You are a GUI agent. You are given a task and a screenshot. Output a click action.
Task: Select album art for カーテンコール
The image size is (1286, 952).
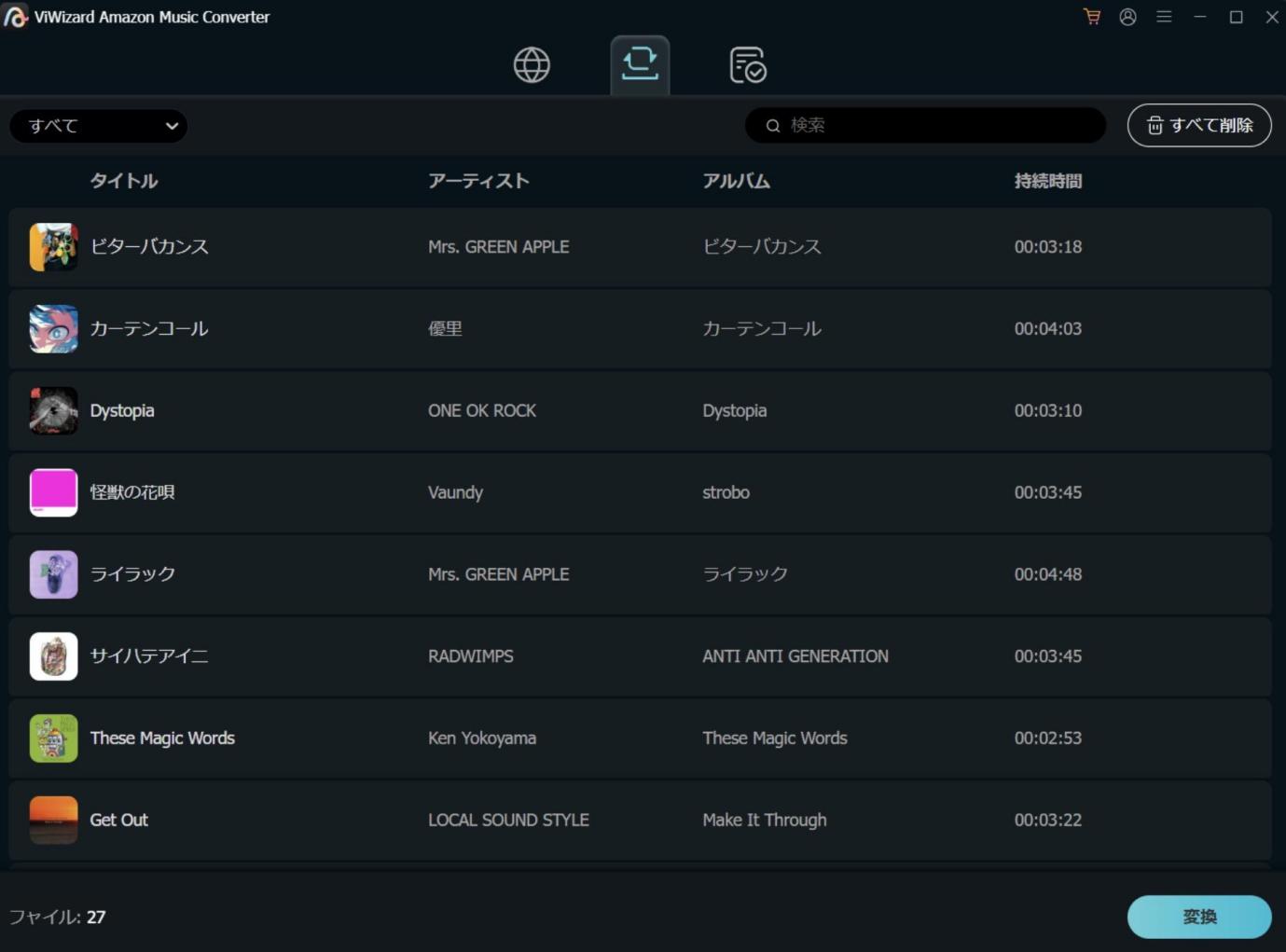click(x=53, y=328)
